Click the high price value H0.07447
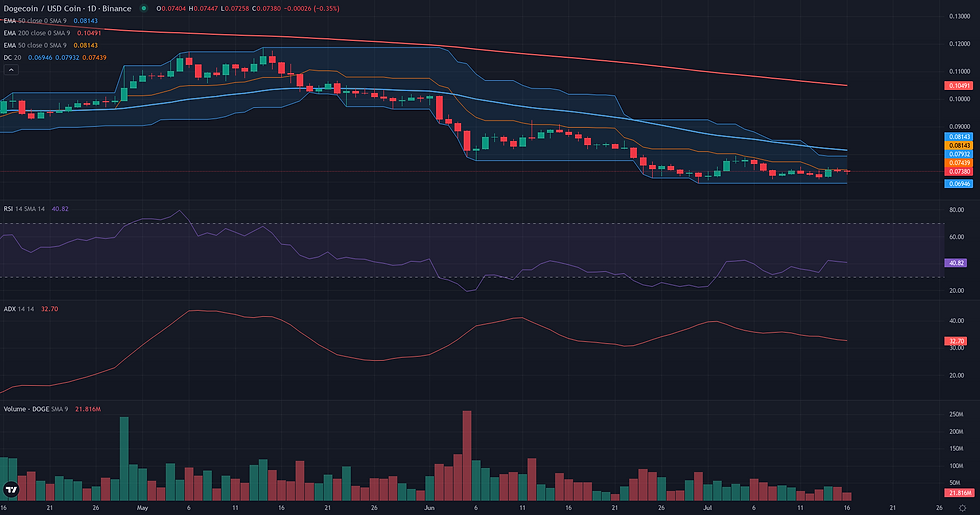The width and height of the screenshot is (980, 515). (204, 9)
